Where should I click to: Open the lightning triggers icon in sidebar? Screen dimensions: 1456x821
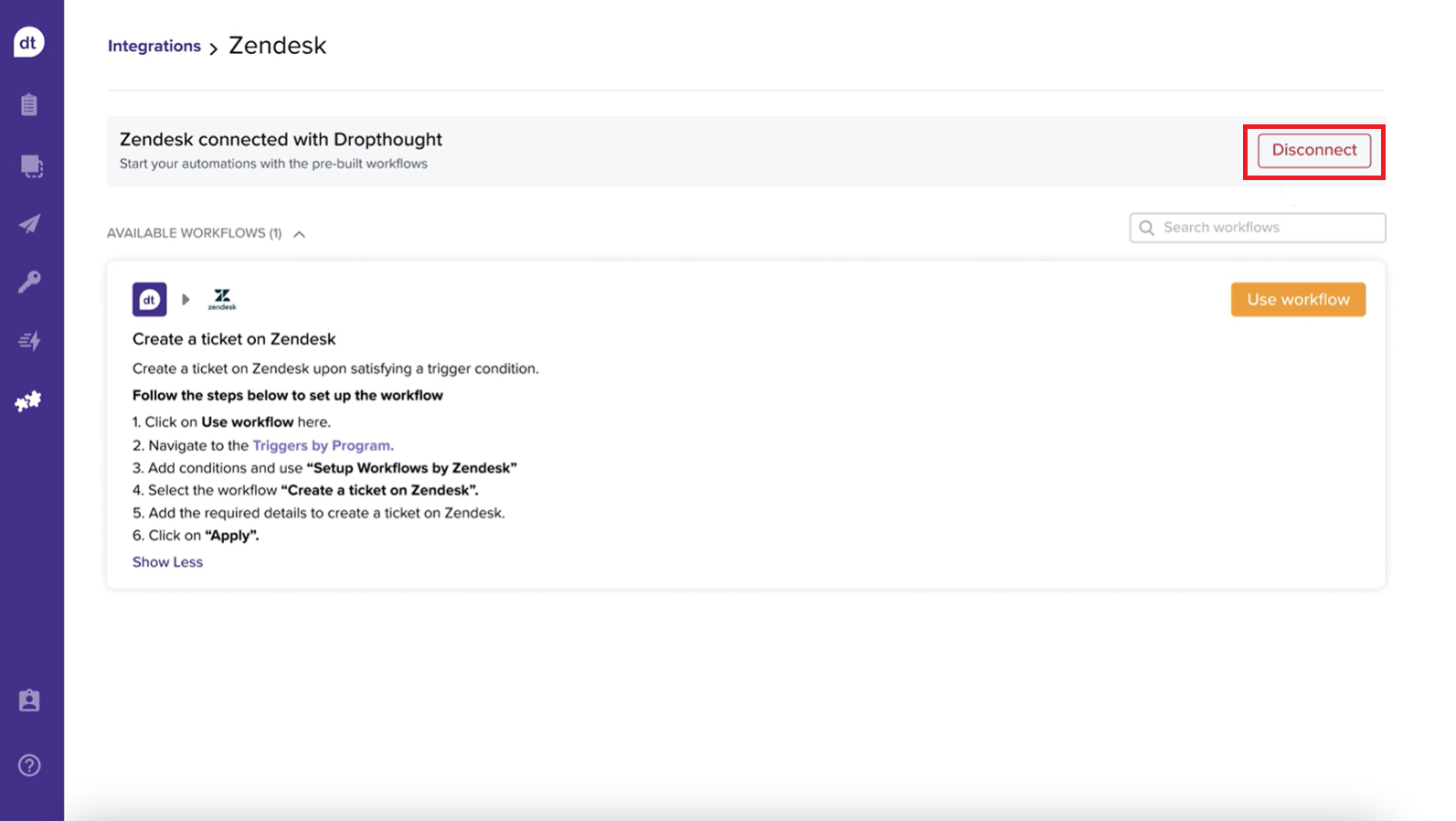29,341
